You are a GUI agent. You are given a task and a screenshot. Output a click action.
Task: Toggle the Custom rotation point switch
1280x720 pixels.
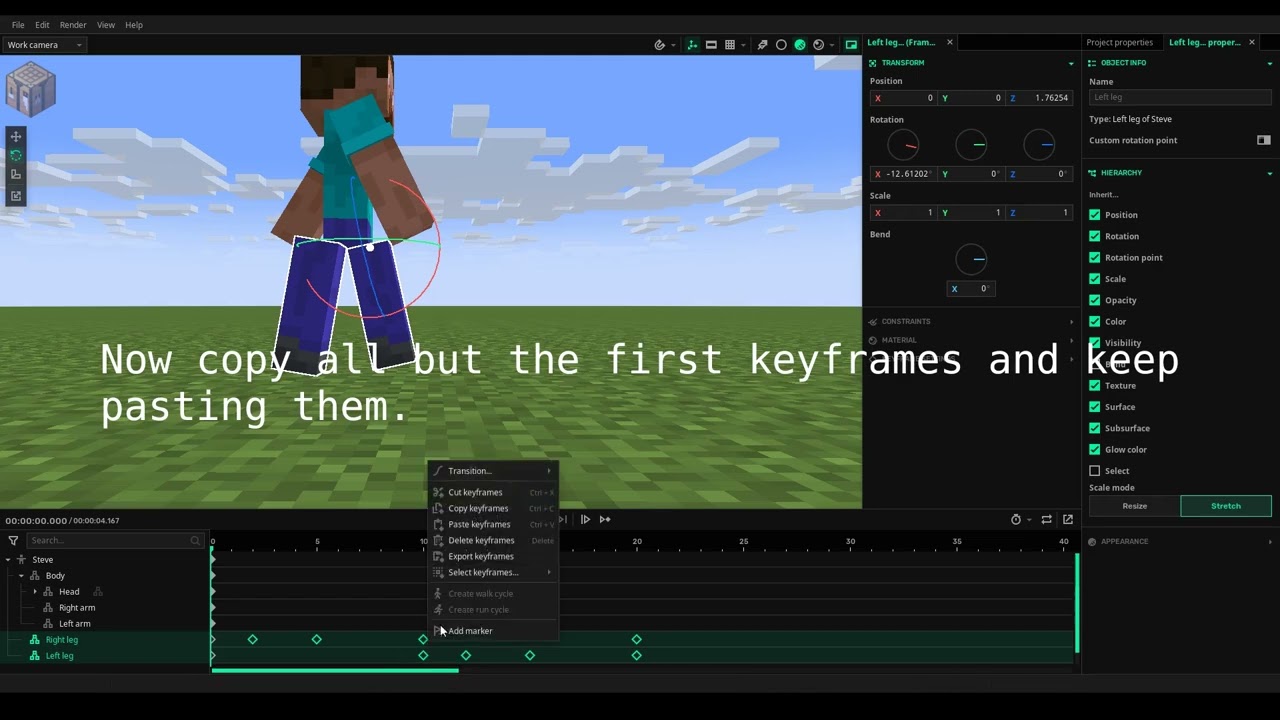pos(1263,140)
